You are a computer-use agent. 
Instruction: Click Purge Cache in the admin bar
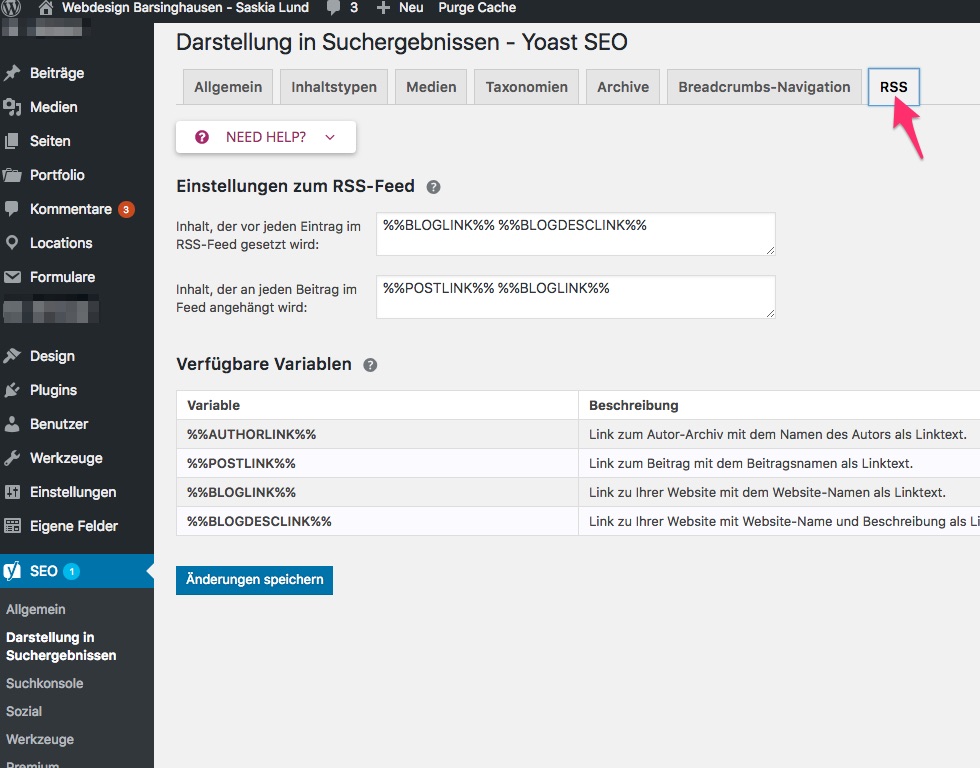pyautogui.click(x=477, y=8)
